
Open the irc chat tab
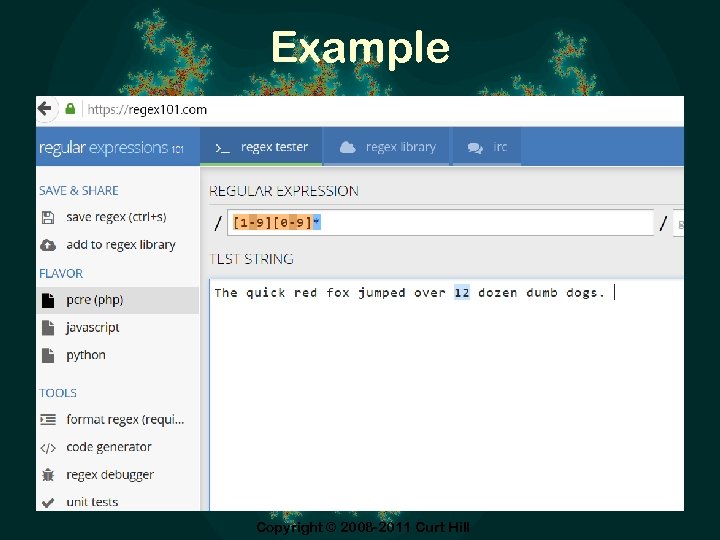coord(487,147)
